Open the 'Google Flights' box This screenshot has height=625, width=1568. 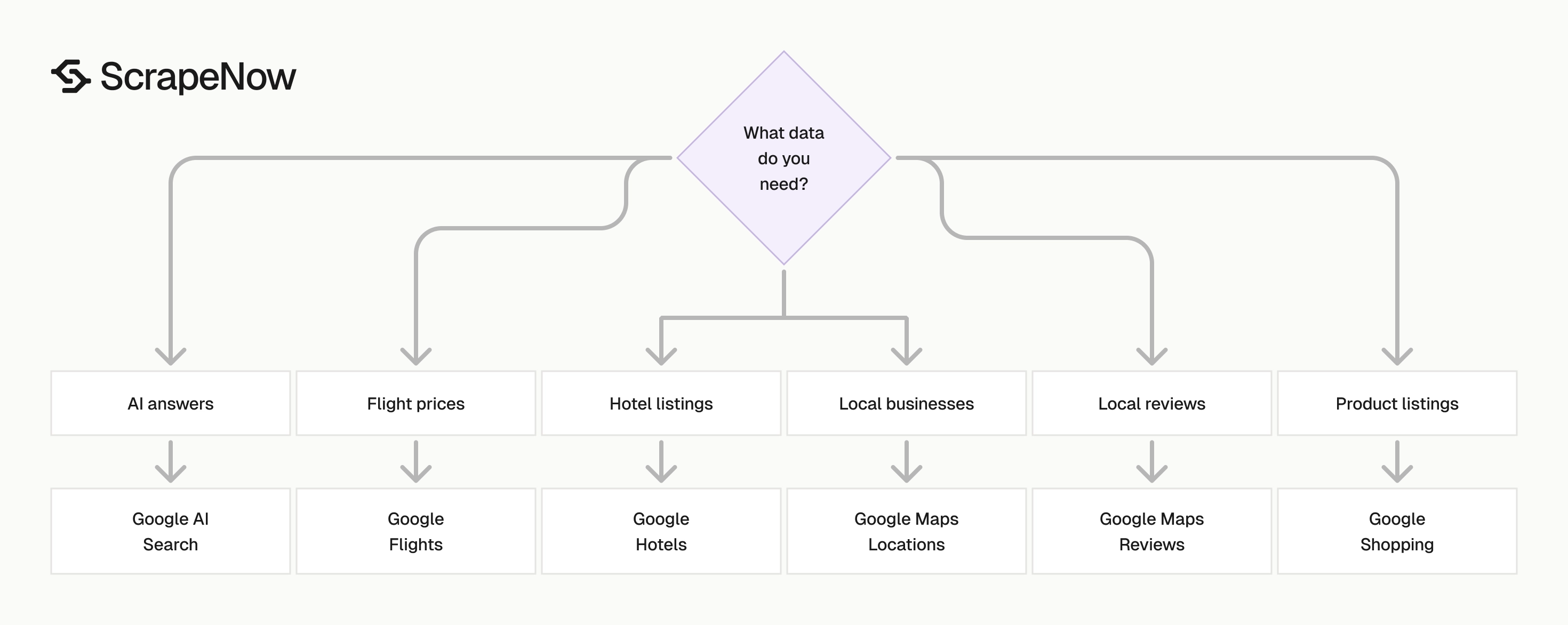tap(416, 531)
